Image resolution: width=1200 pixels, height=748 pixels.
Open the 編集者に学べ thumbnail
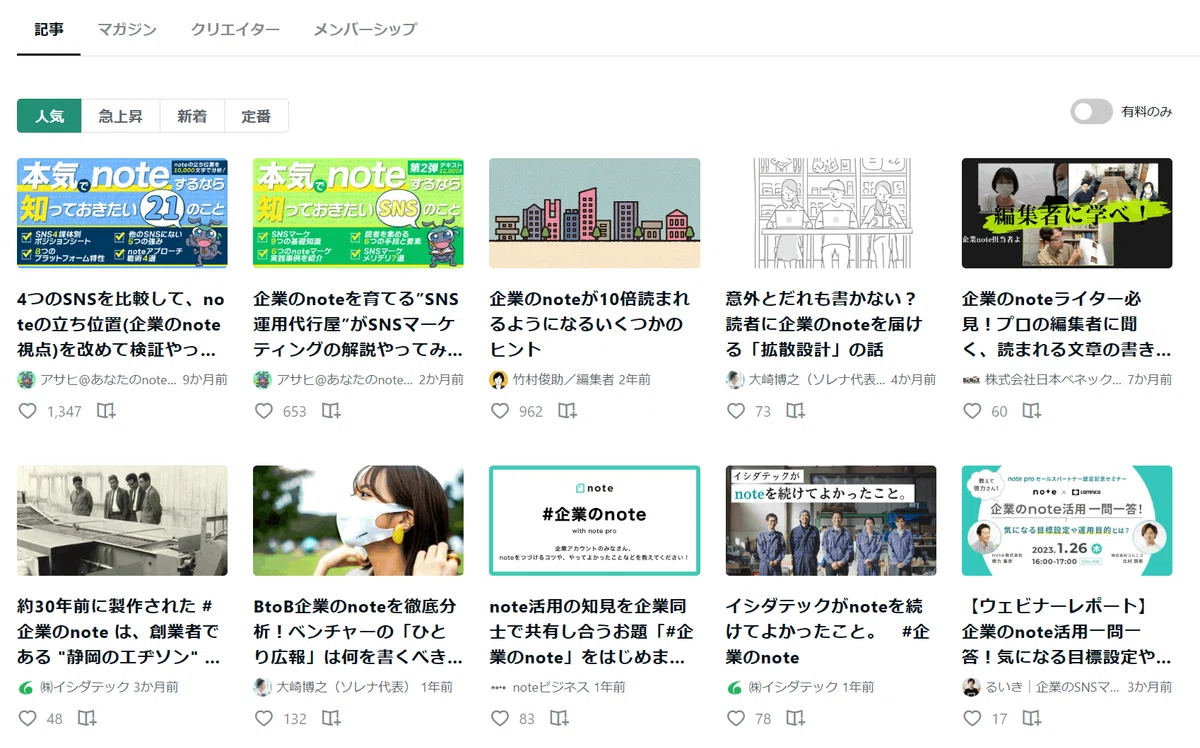(1066, 213)
